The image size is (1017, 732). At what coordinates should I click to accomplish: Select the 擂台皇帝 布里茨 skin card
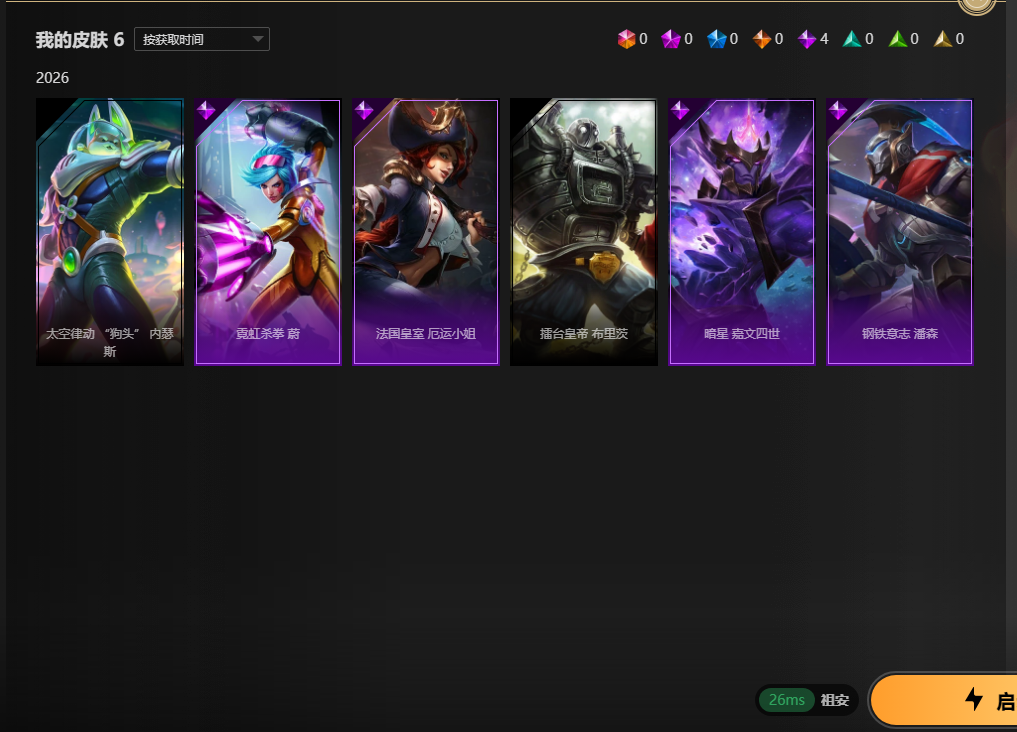(x=584, y=232)
